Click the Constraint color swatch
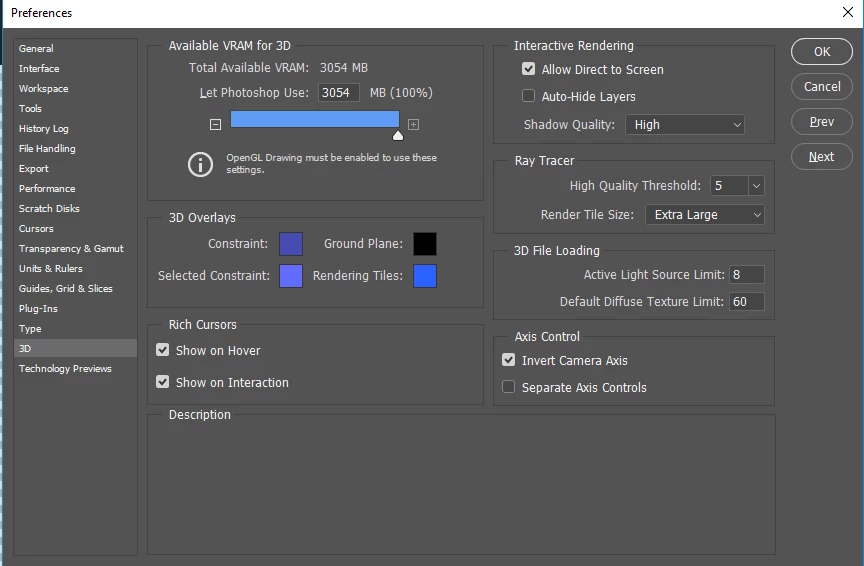The image size is (864, 566). (x=291, y=244)
